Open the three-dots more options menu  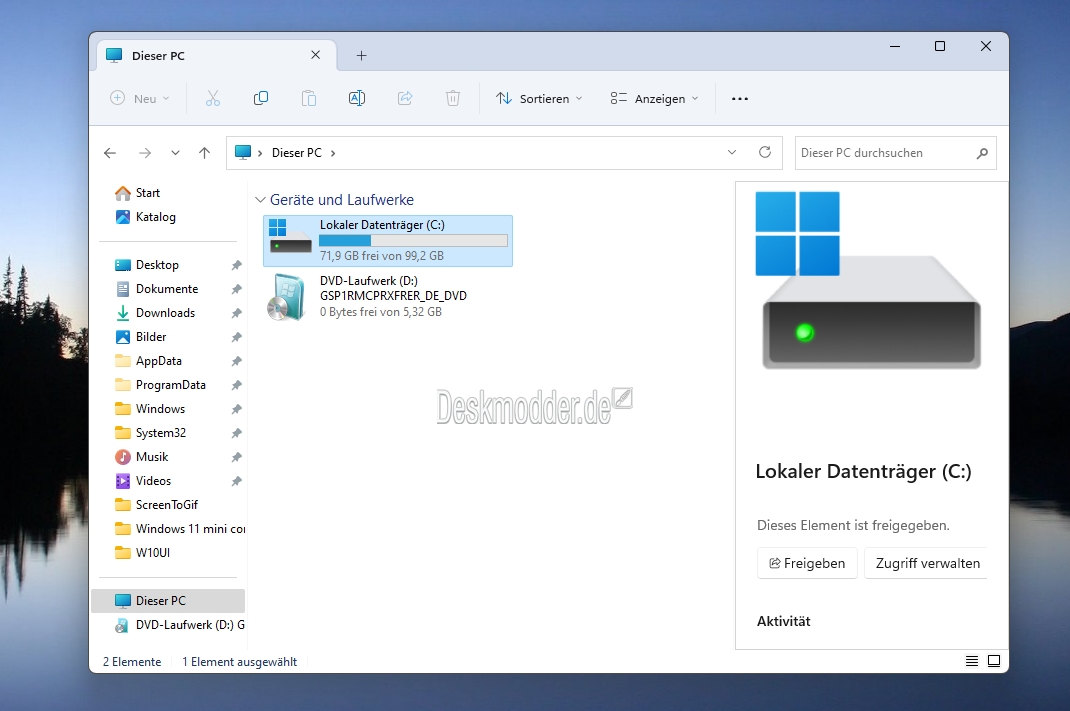click(740, 98)
